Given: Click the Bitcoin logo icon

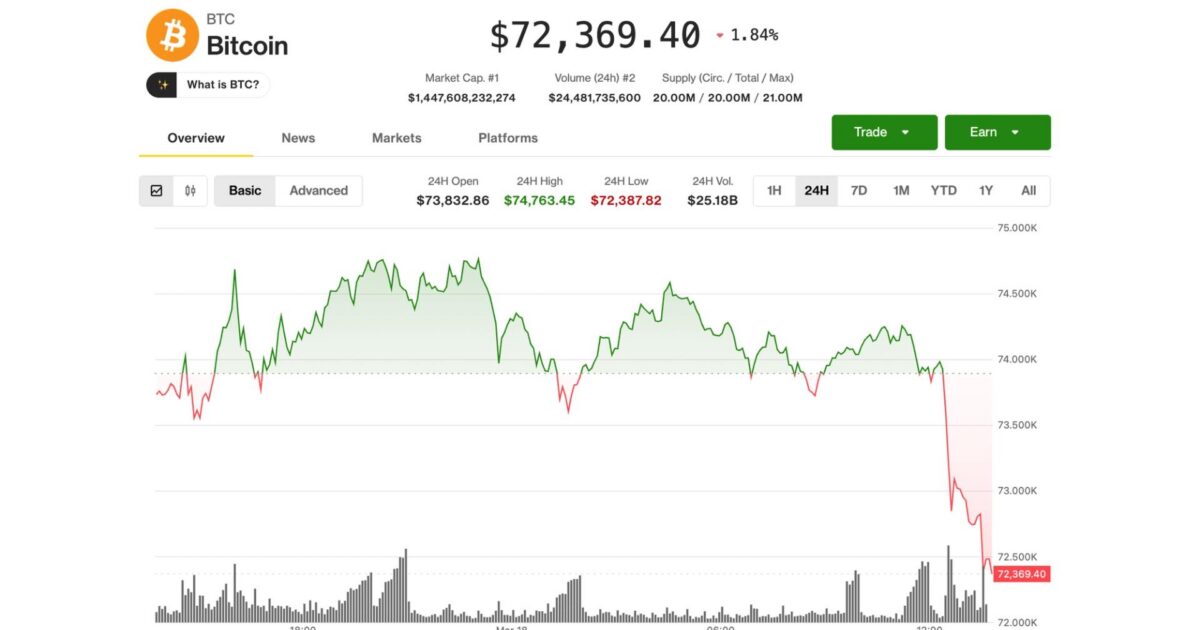Looking at the screenshot, I should pyautogui.click(x=174, y=35).
